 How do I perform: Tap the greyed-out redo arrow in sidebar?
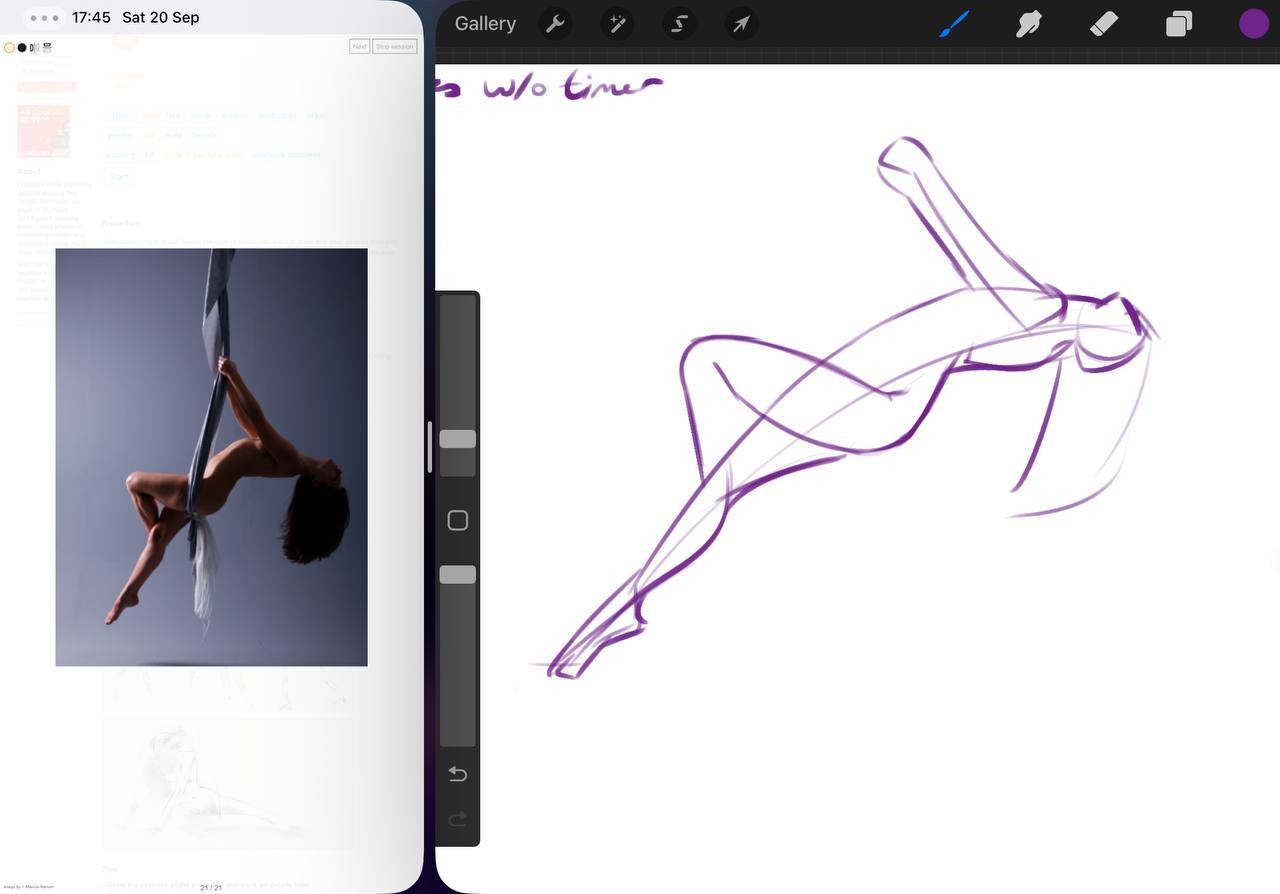coord(457,820)
